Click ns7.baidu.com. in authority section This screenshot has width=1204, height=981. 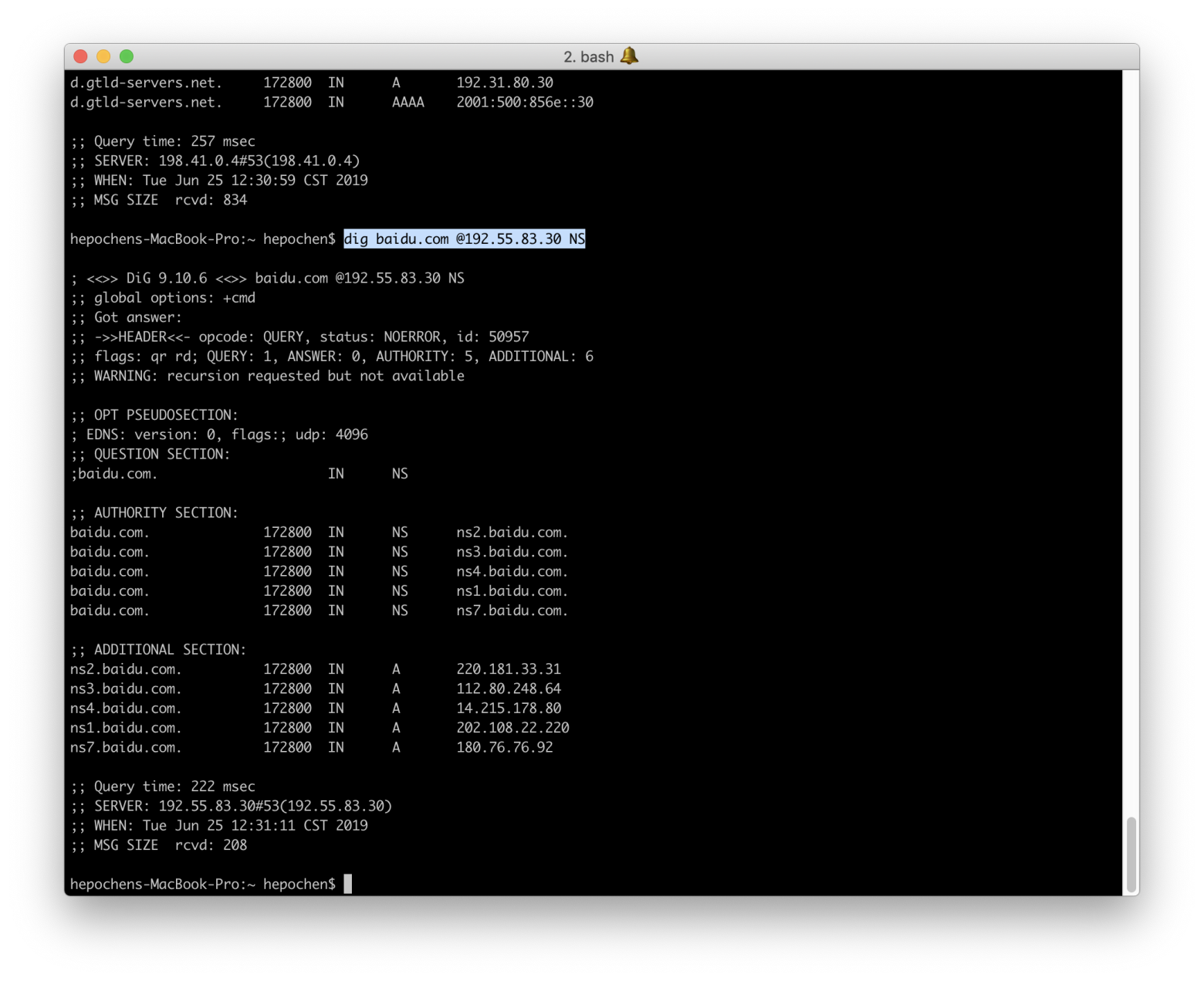(512, 611)
